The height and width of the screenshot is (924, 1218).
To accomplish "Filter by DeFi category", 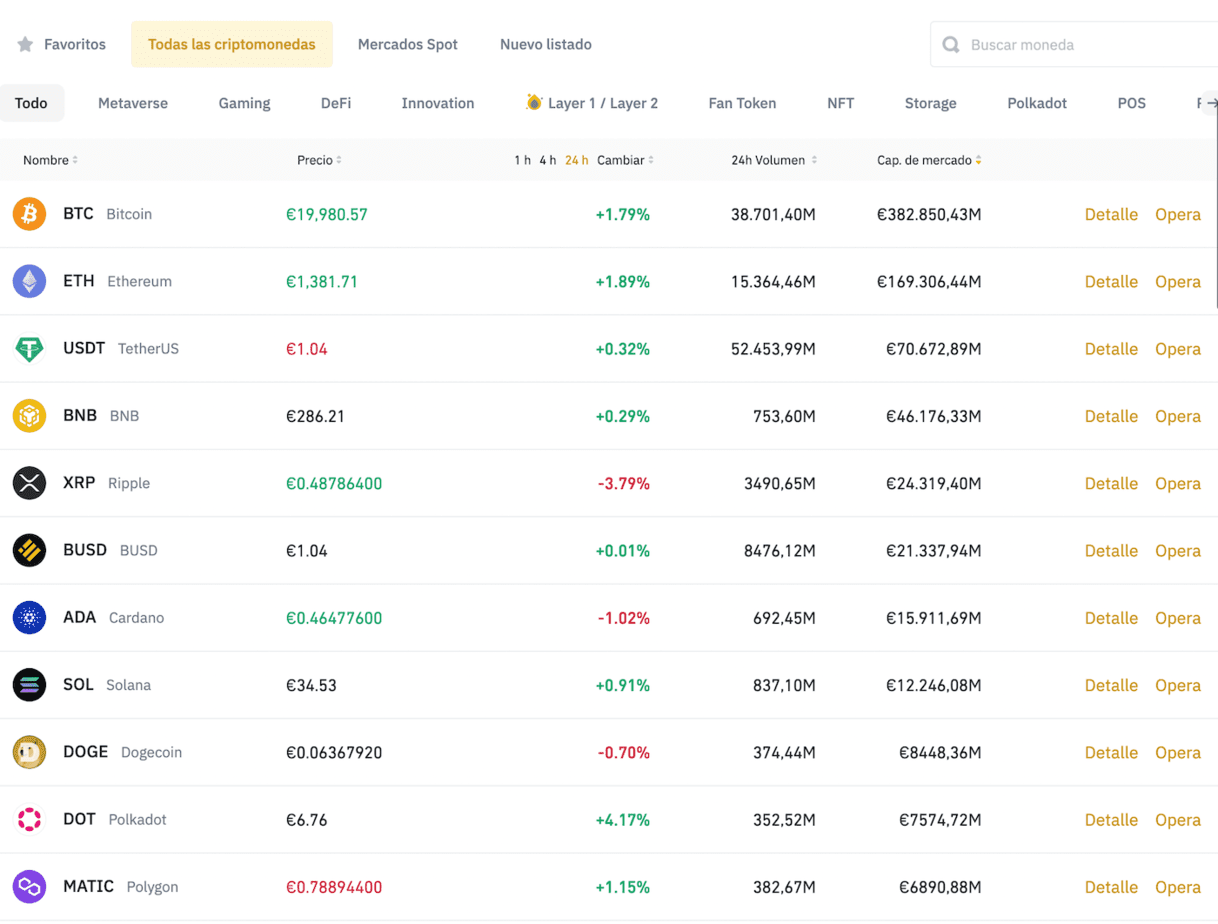I will click(x=336, y=103).
